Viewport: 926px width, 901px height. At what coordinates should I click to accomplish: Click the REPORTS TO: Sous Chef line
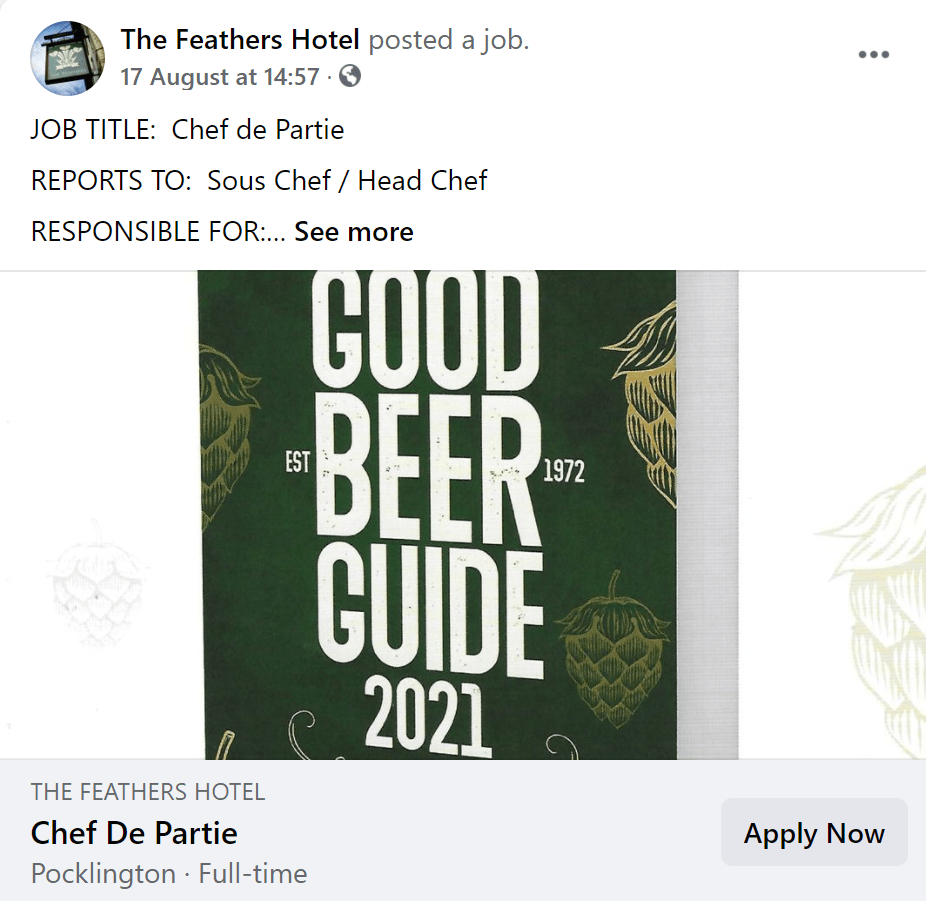point(259,181)
